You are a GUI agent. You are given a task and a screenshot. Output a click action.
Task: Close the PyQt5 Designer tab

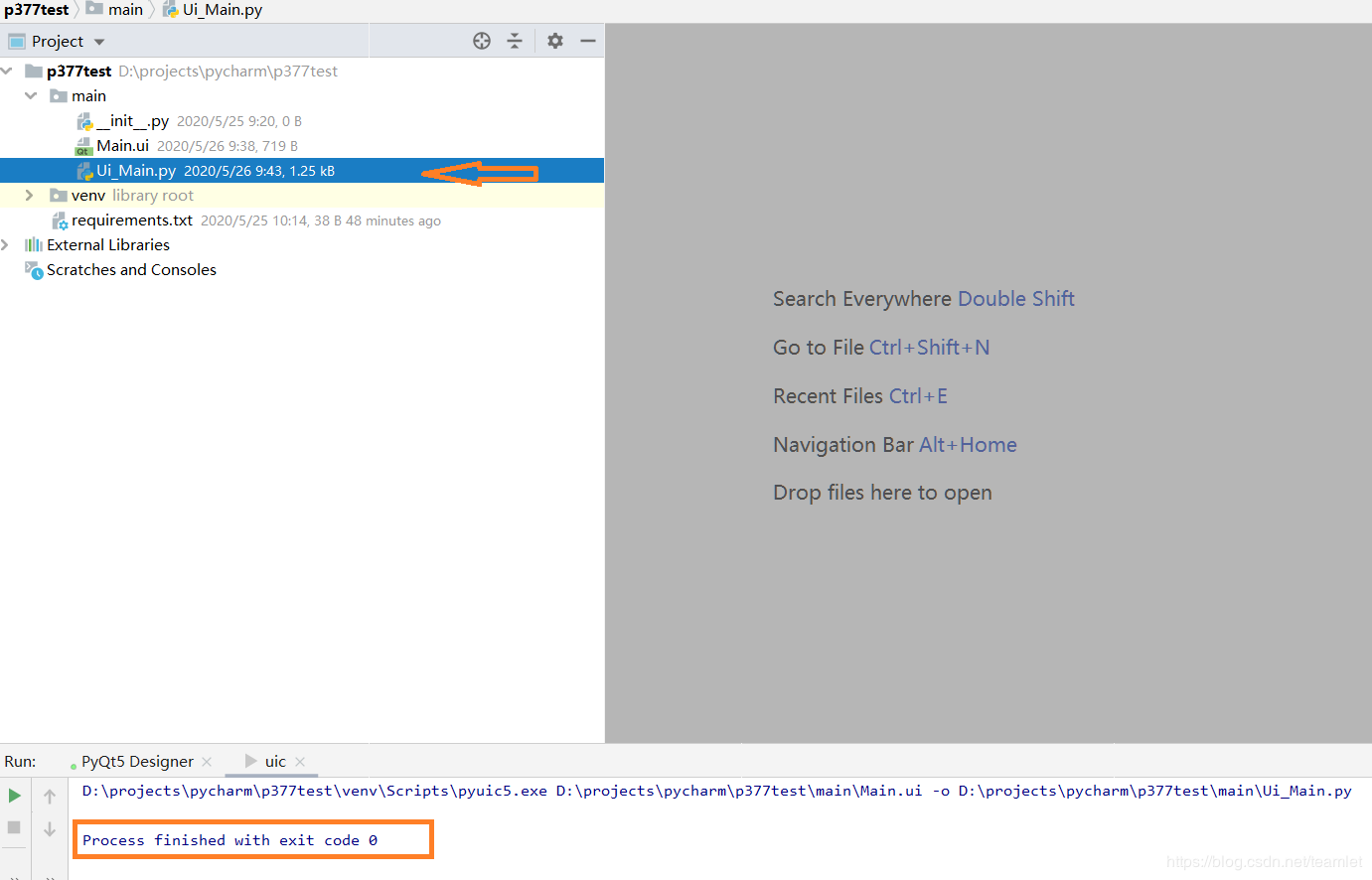pyautogui.click(x=207, y=762)
